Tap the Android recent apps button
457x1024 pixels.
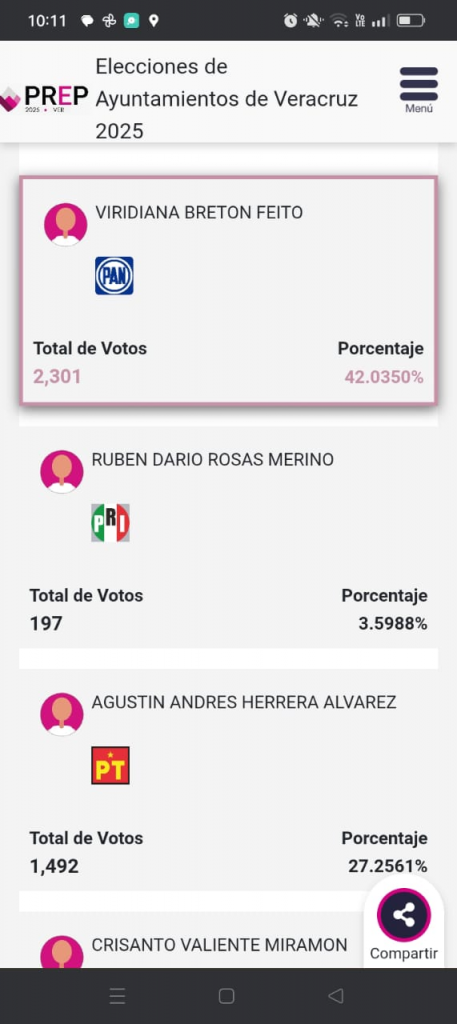(x=118, y=996)
